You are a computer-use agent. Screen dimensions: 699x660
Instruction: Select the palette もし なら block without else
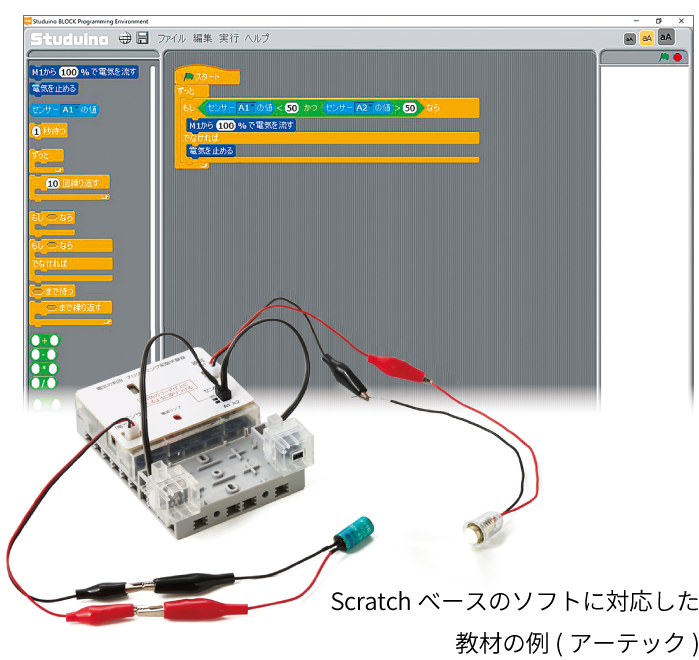click(52, 223)
